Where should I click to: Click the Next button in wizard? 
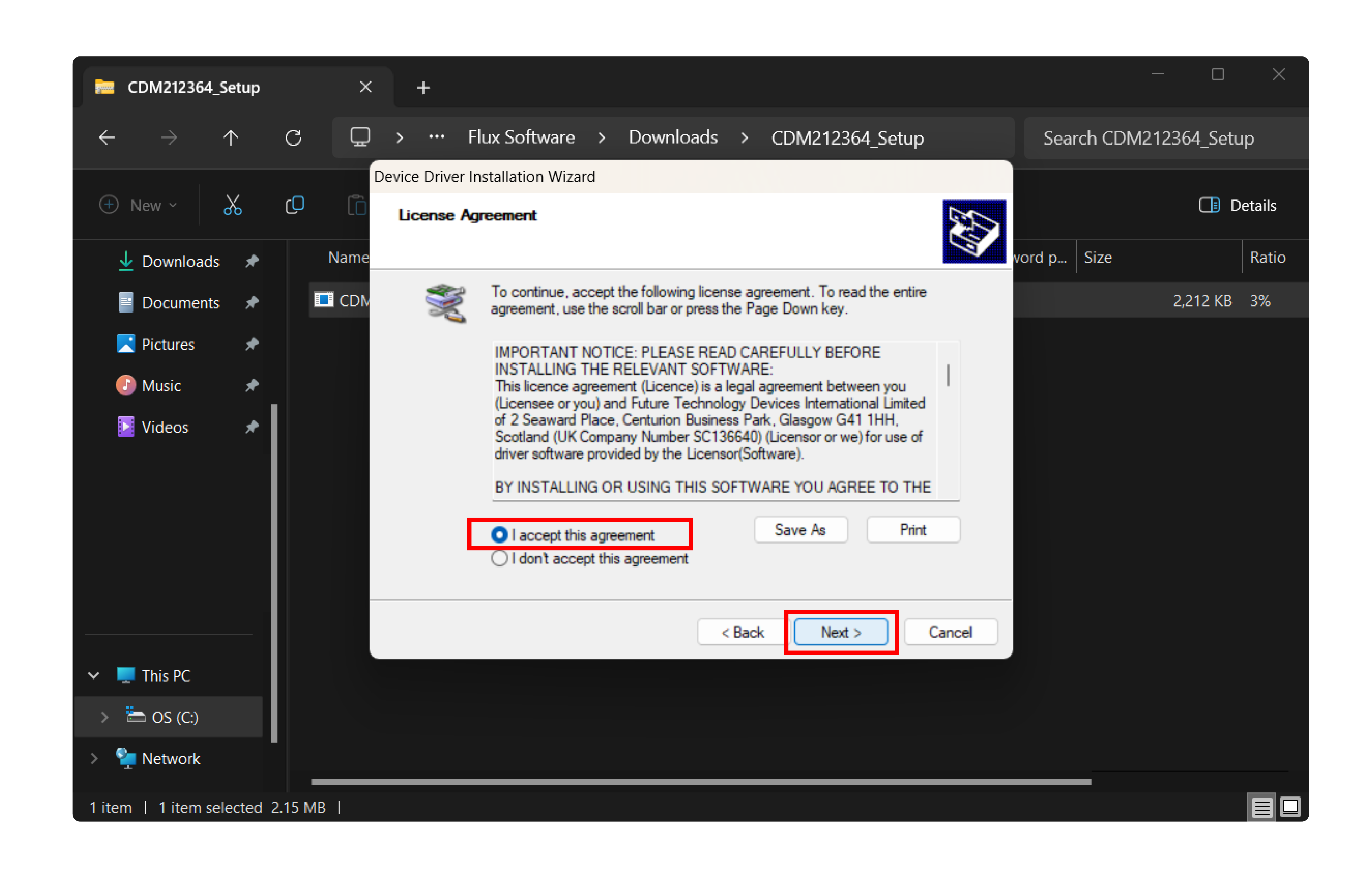click(x=841, y=632)
